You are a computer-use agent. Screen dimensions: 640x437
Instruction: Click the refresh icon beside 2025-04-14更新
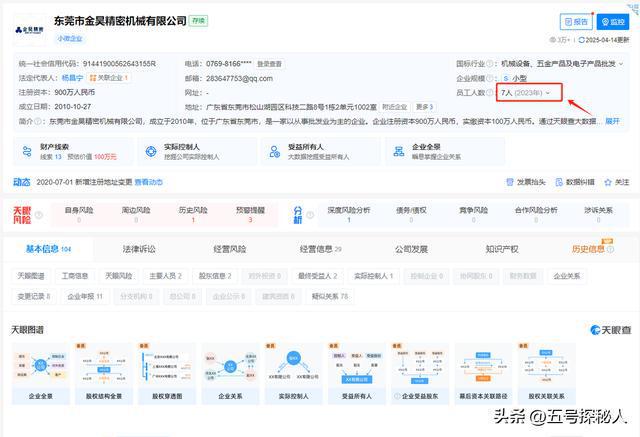click(x=582, y=40)
